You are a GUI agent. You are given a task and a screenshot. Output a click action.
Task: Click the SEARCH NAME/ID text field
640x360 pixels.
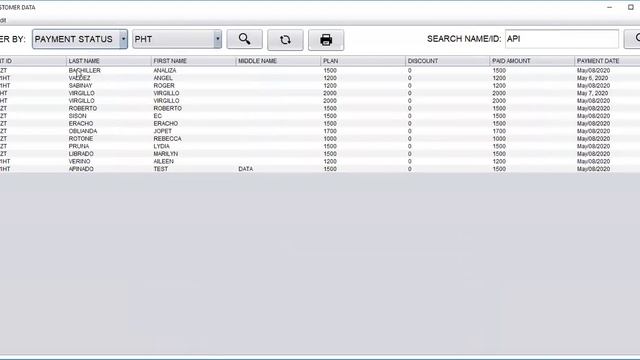[562, 39]
